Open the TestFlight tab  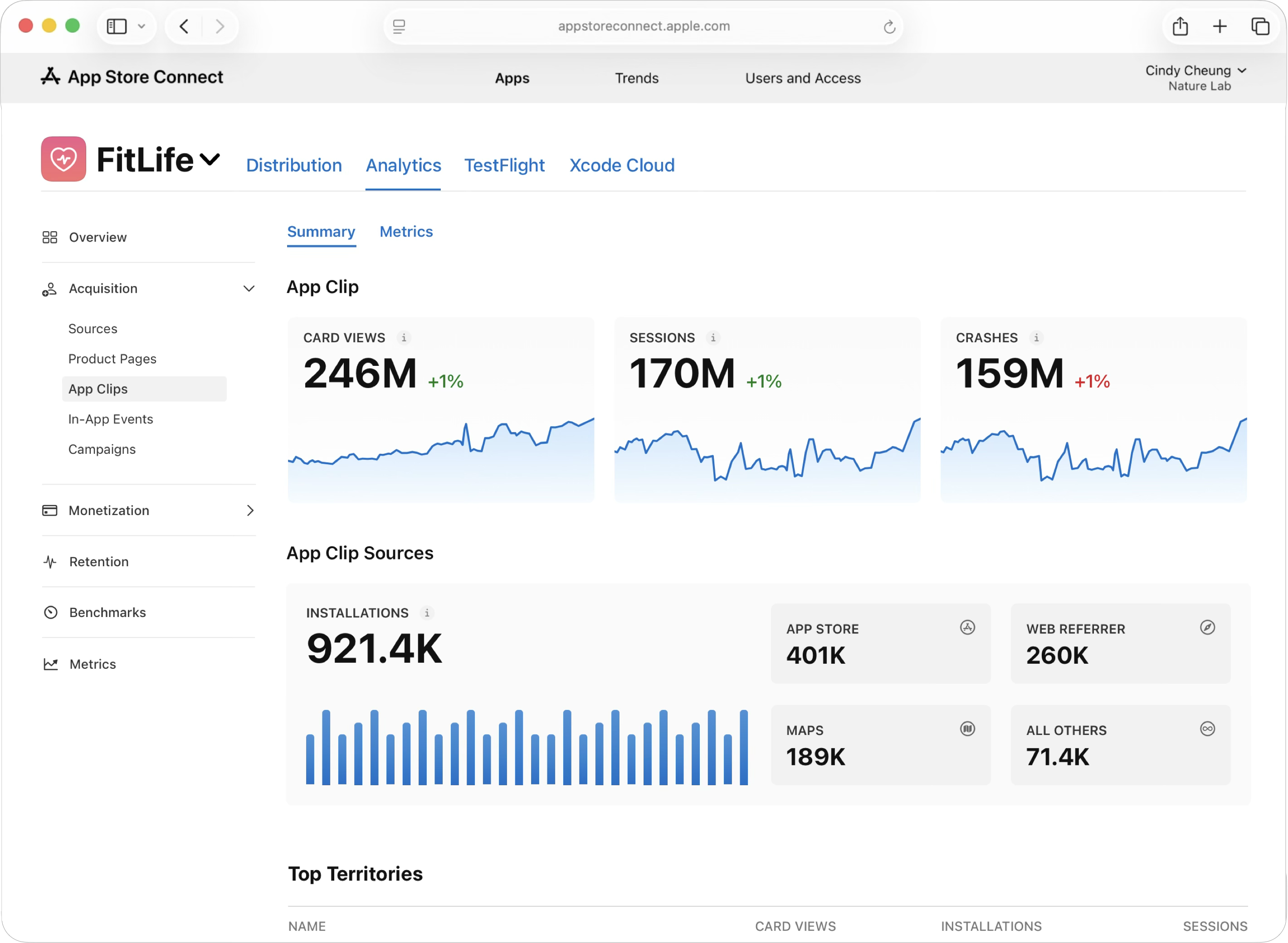504,165
